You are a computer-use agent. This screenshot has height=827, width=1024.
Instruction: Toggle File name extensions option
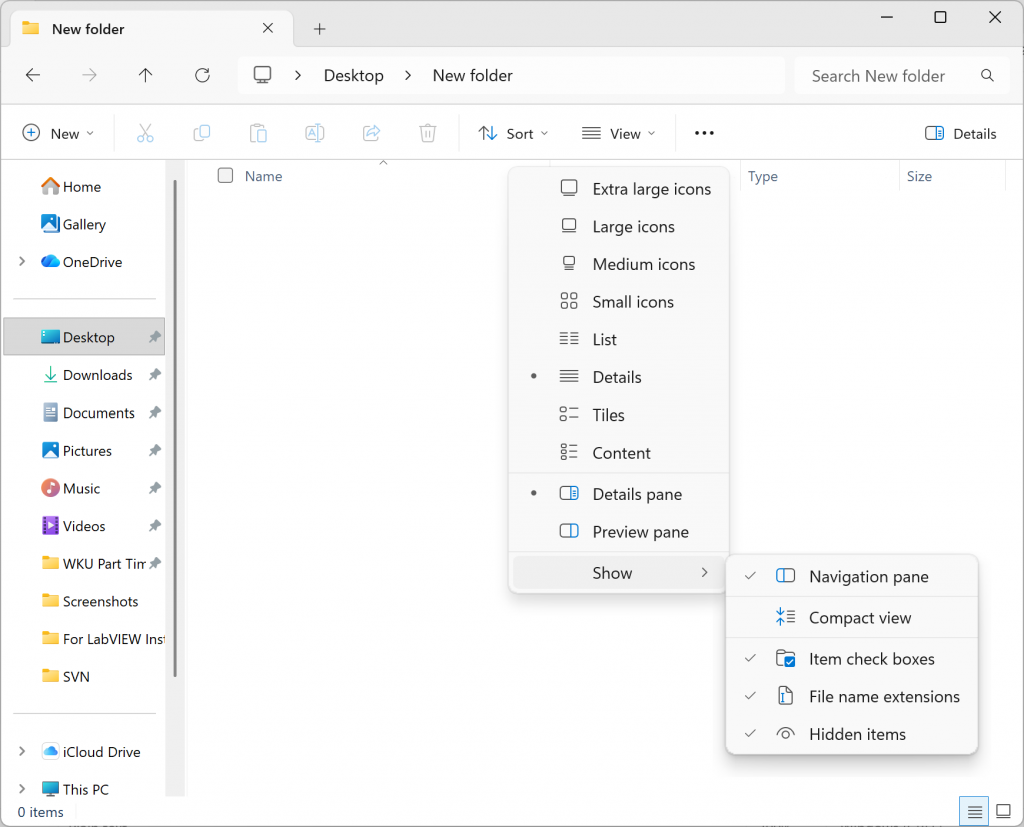(852, 696)
